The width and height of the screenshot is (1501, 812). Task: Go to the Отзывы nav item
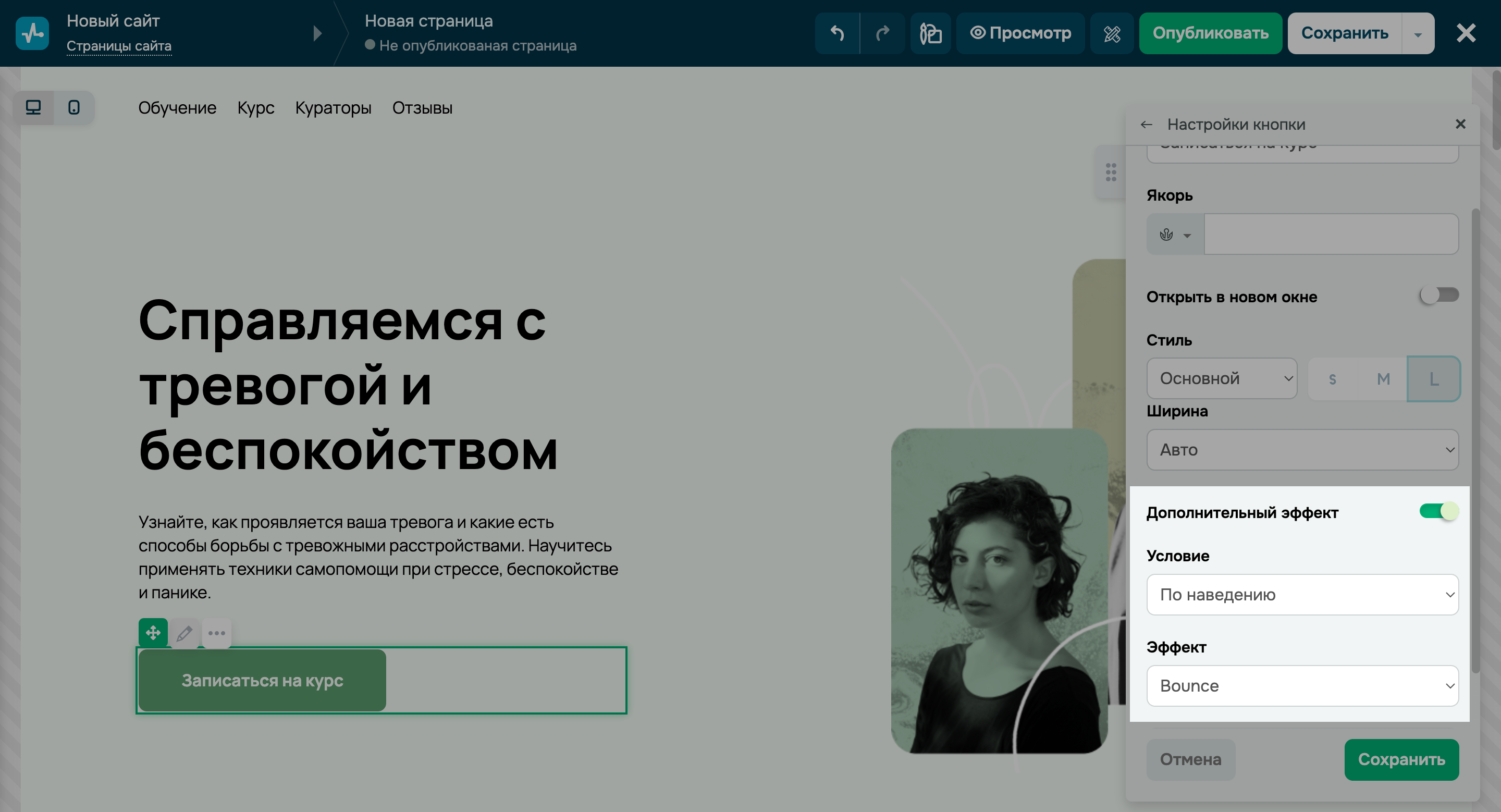point(423,108)
